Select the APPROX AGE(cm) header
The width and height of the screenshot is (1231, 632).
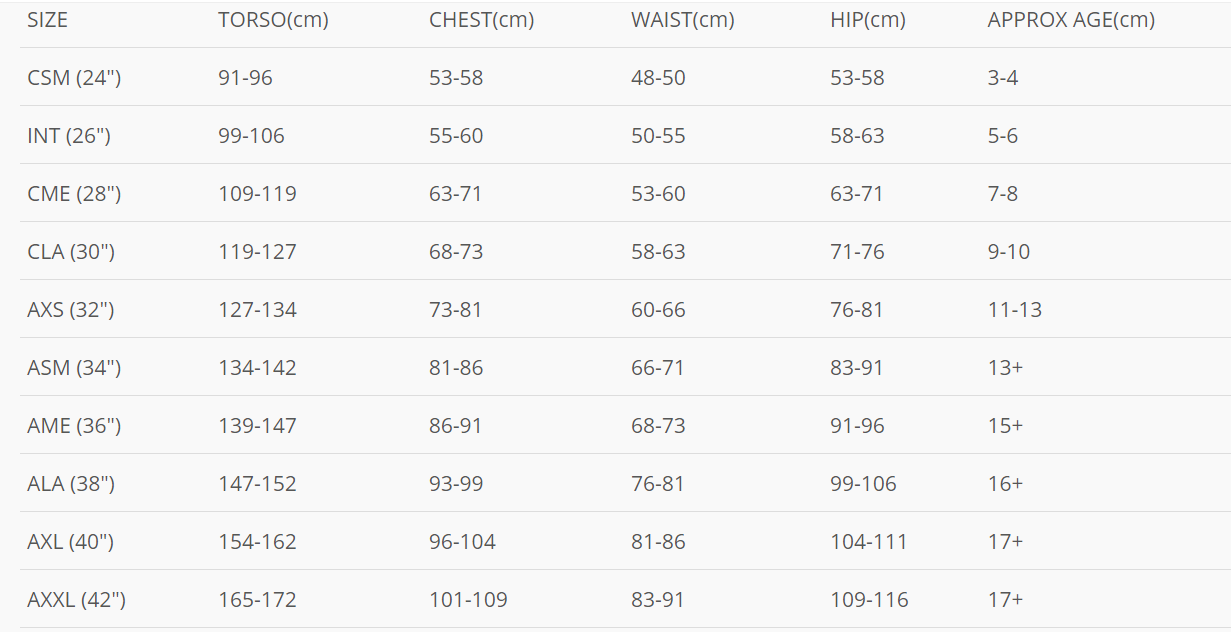pos(1071,20)
